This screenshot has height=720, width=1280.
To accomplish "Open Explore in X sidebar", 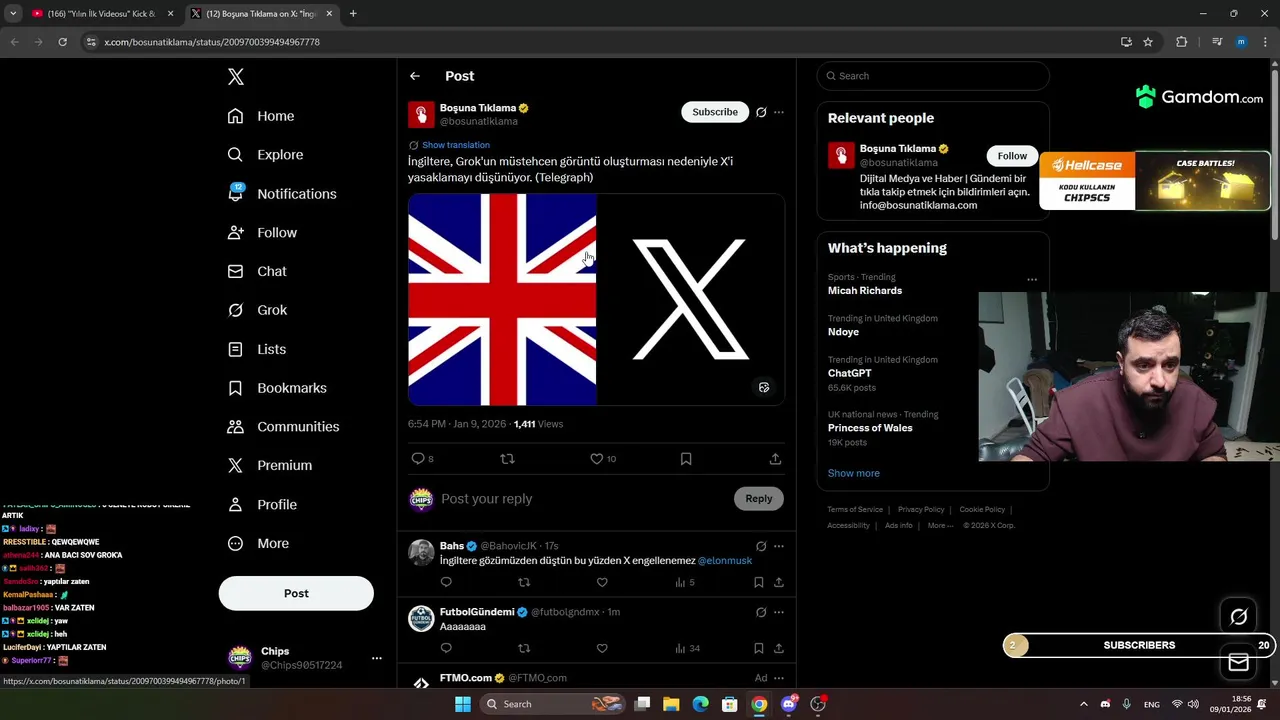I will (265, 155).
